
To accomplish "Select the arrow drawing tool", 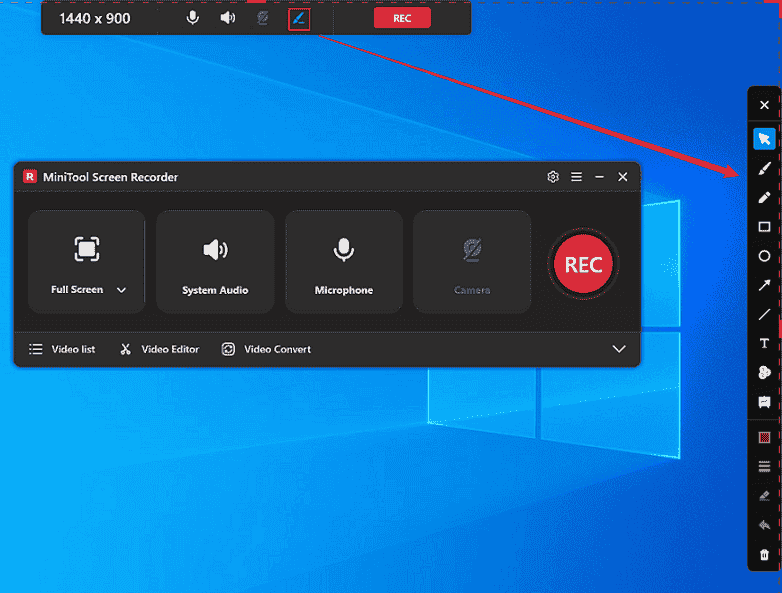I will click(x=764, y=285).
